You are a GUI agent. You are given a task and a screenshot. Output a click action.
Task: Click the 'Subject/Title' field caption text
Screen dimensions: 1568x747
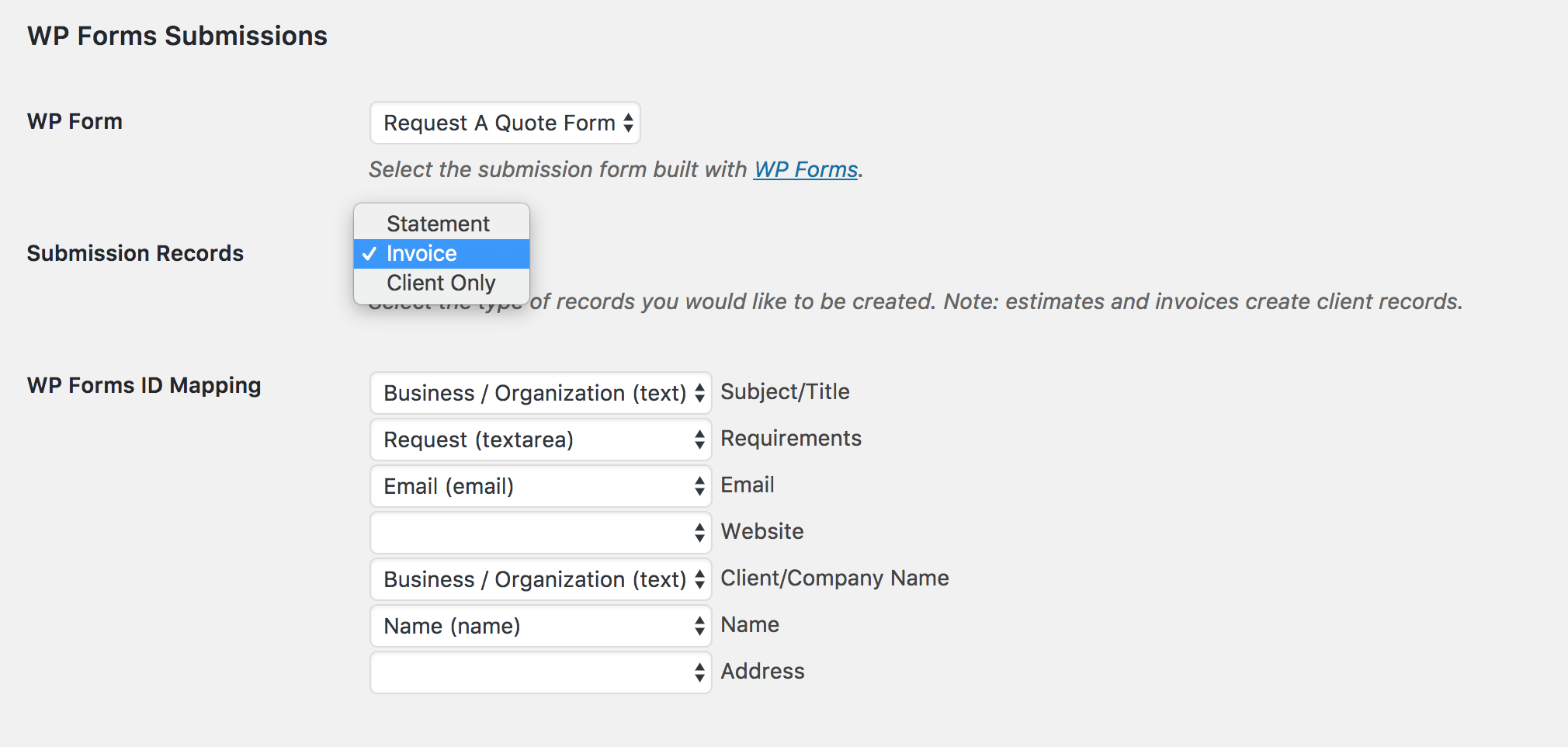click(x=785, y=391)
